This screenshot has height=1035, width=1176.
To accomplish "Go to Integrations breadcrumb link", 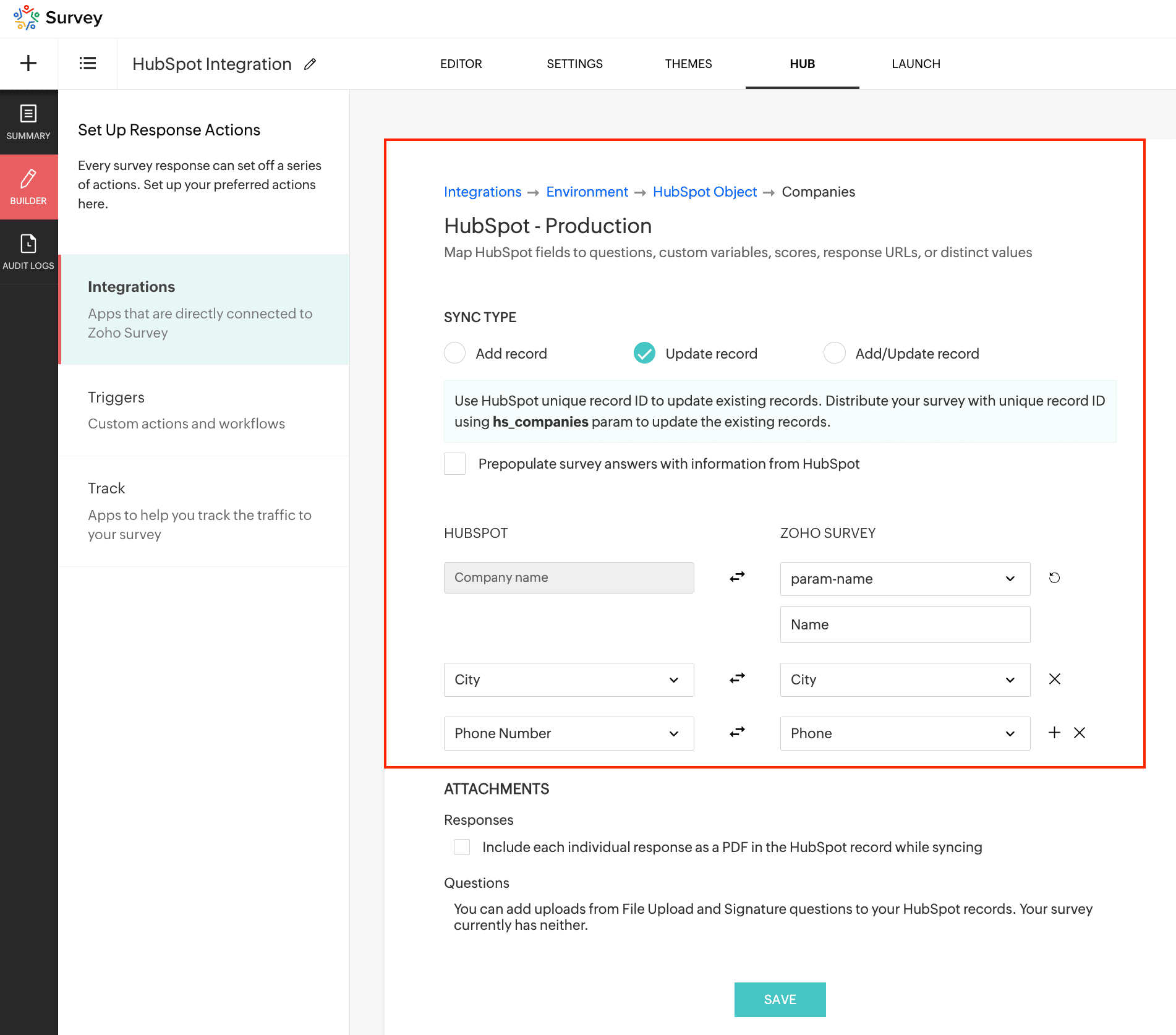I will click(x=483, y=192).
